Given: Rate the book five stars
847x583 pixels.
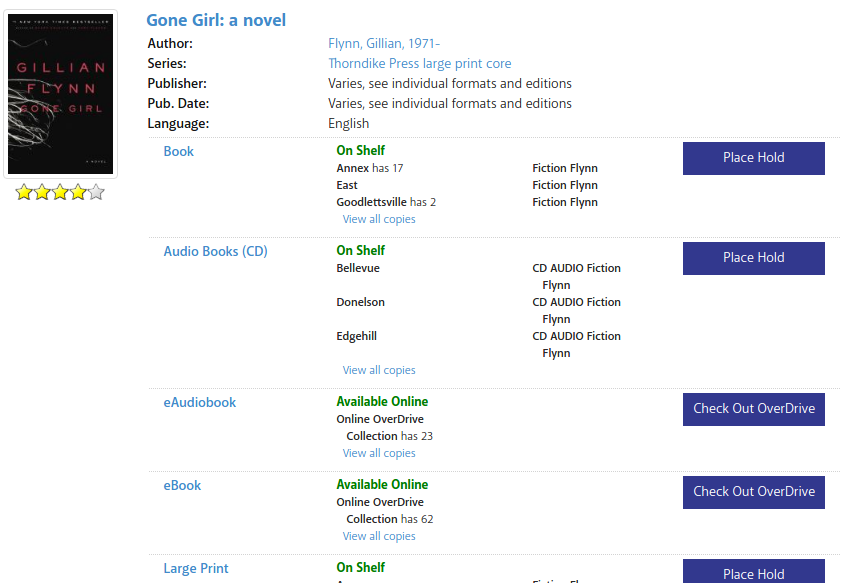Looking at the screenshot, I should 96,192.
